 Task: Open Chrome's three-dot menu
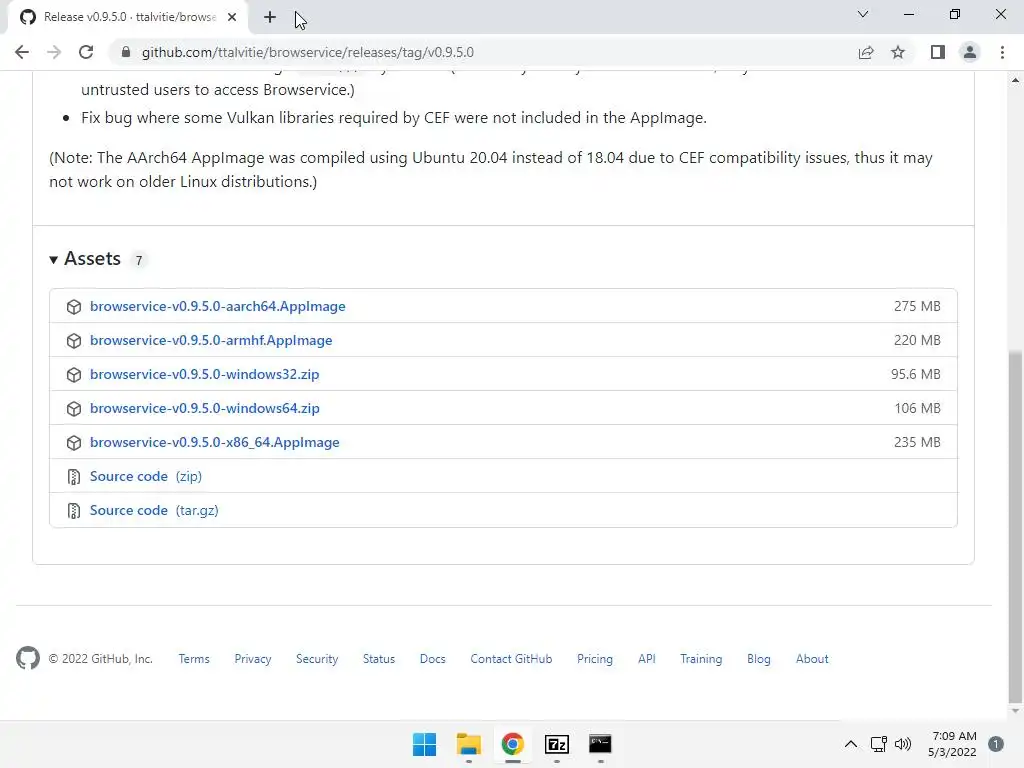pyautogui.click(x=1002, y=52)
